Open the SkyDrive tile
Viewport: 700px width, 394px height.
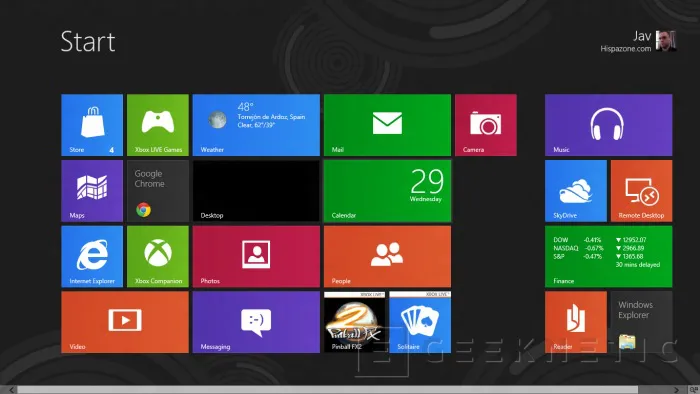[x=576, y=191]
